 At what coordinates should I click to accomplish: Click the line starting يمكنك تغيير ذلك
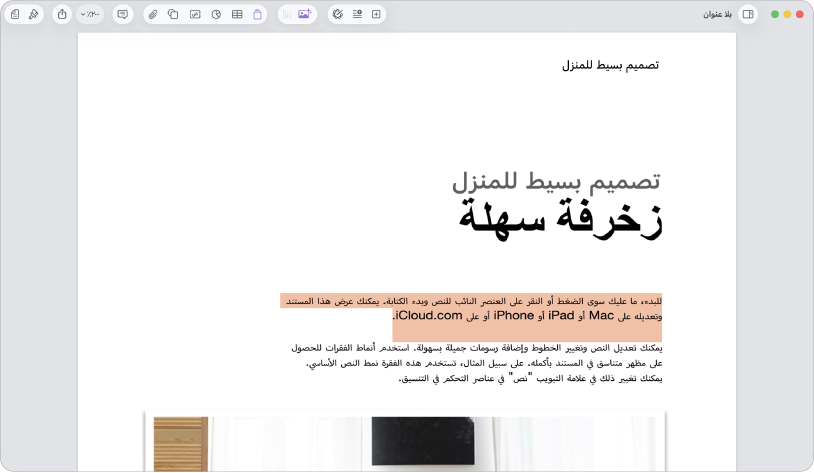pos(530,379)
